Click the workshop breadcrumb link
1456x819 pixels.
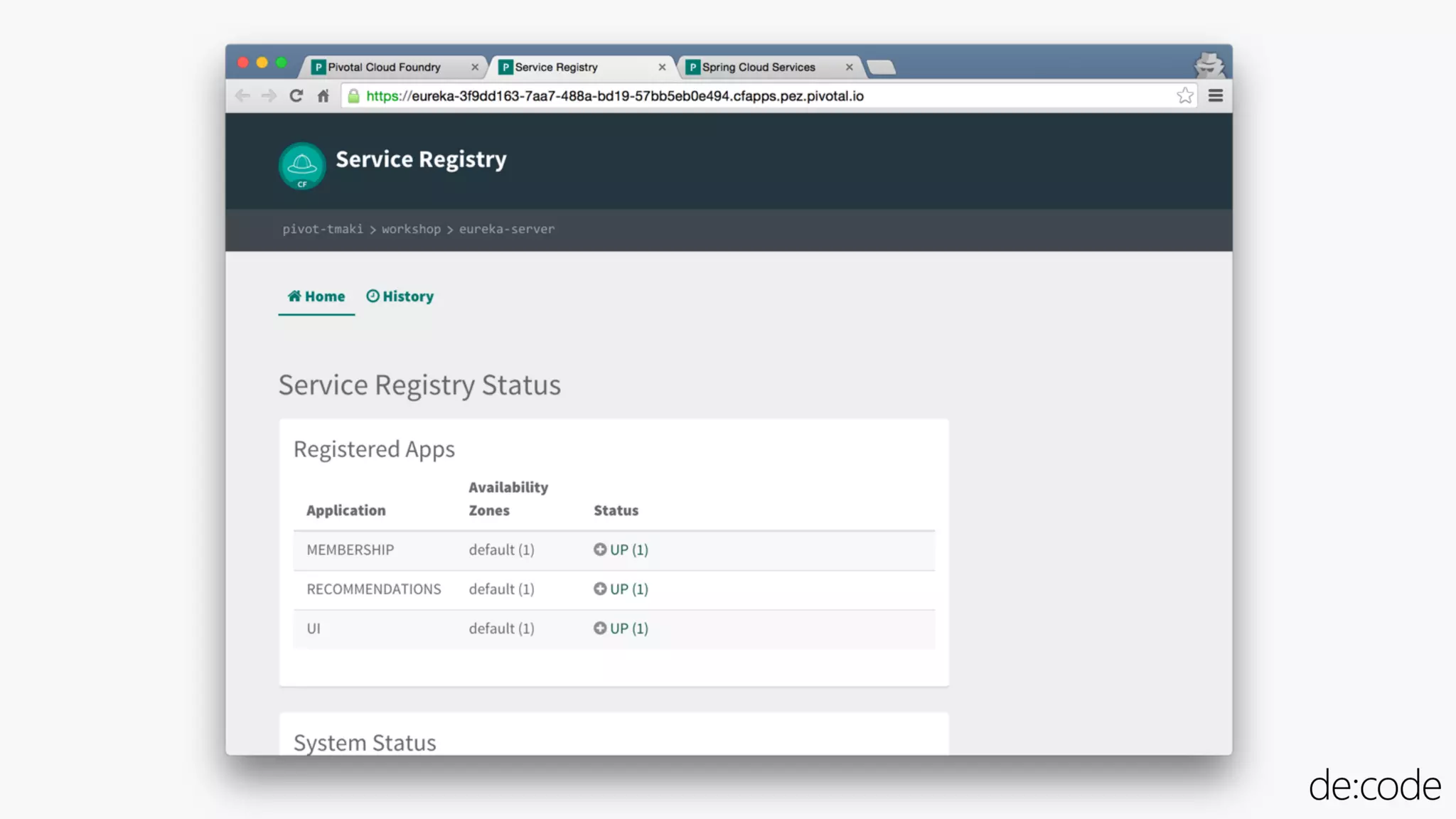(x=411, y=229)
